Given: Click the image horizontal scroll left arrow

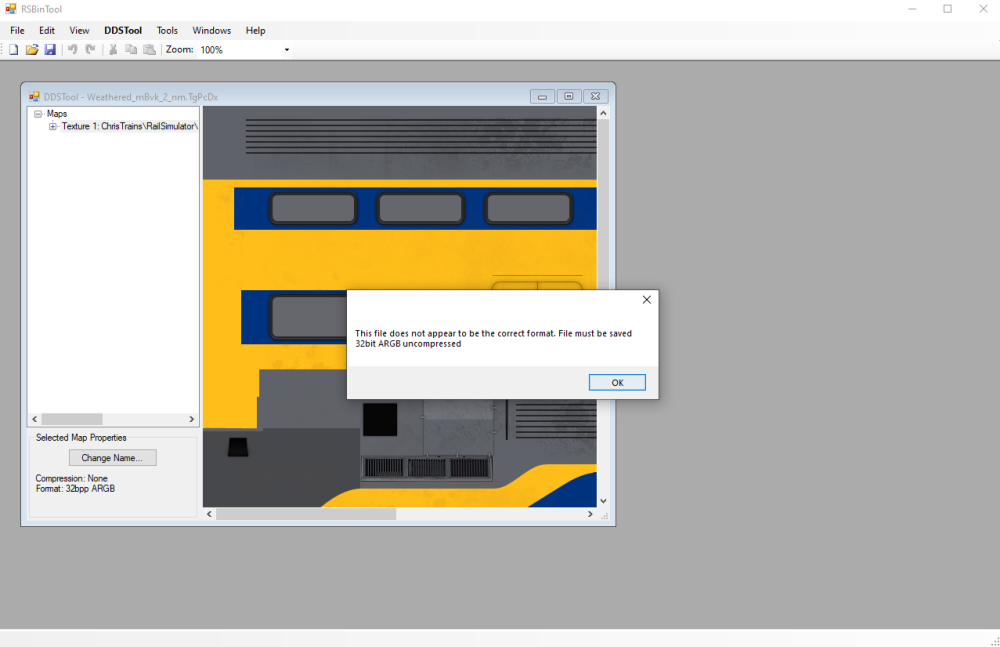Looking at the screenshot, I should (x=209, y=514).
